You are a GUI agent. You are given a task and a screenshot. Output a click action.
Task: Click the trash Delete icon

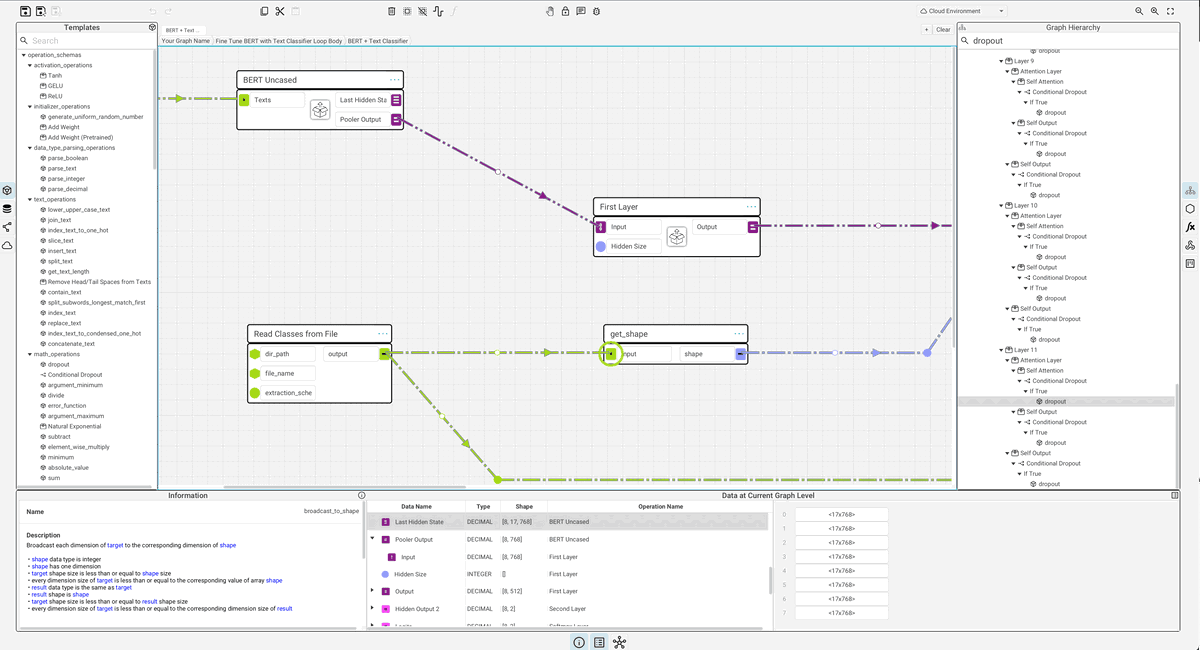[x=392, y=11]
